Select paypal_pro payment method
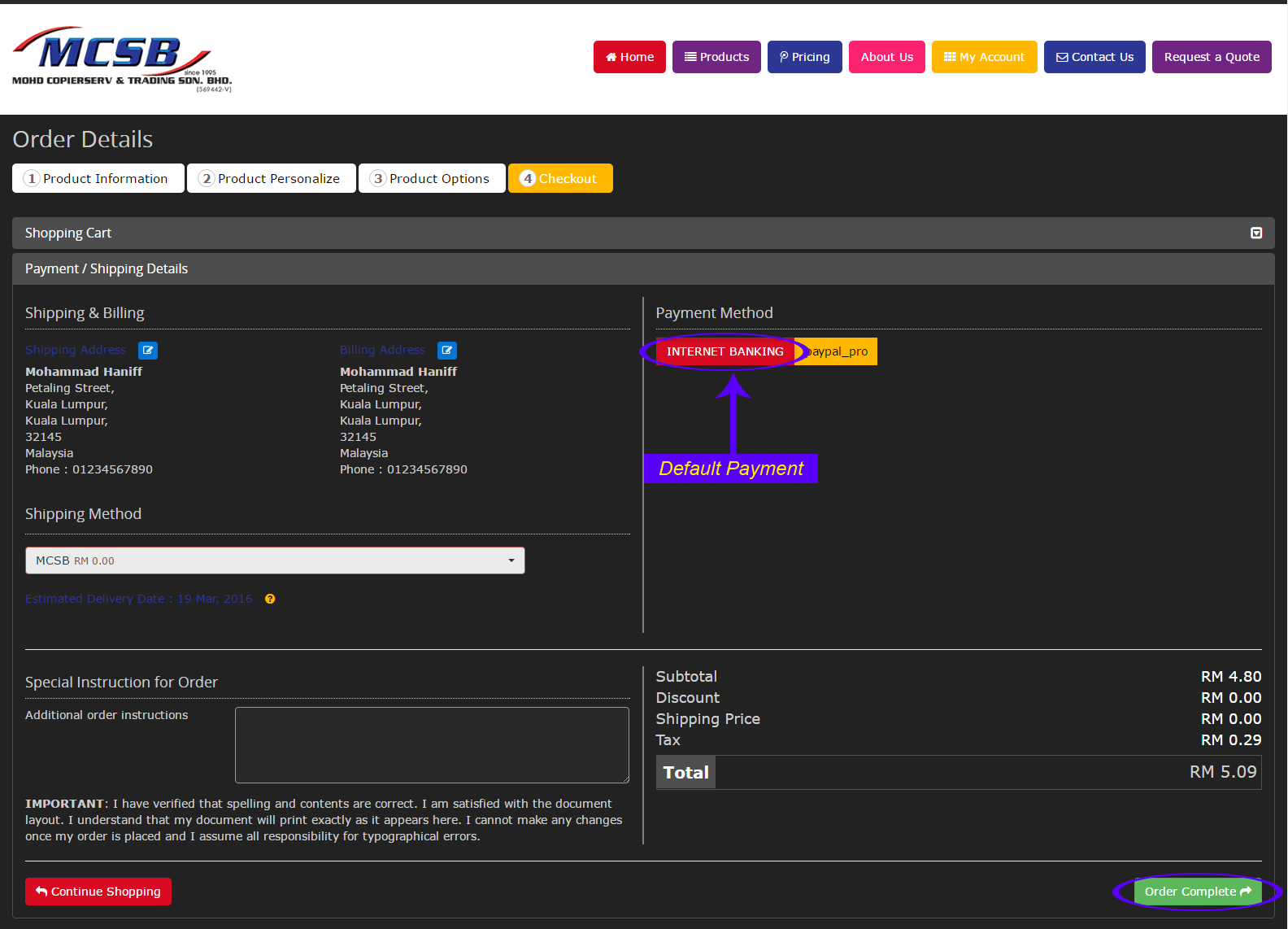Image resolution: width=1288 pixels, height=929 pixels. [836, 351]
